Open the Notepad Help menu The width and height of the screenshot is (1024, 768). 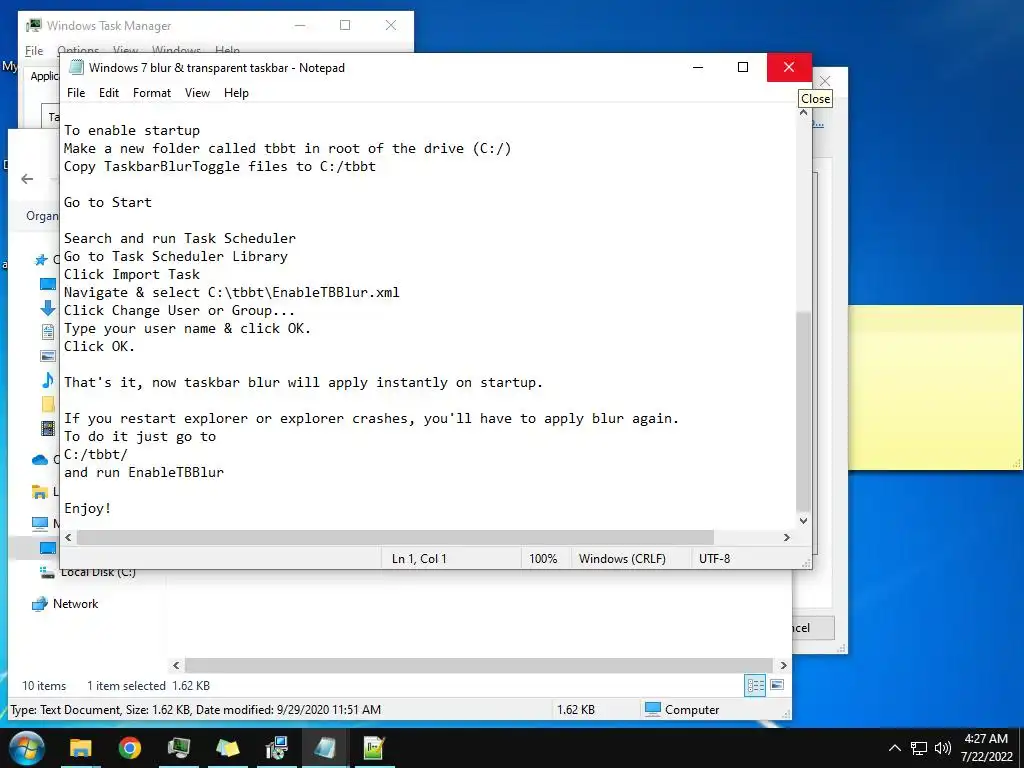coord(236,93)
